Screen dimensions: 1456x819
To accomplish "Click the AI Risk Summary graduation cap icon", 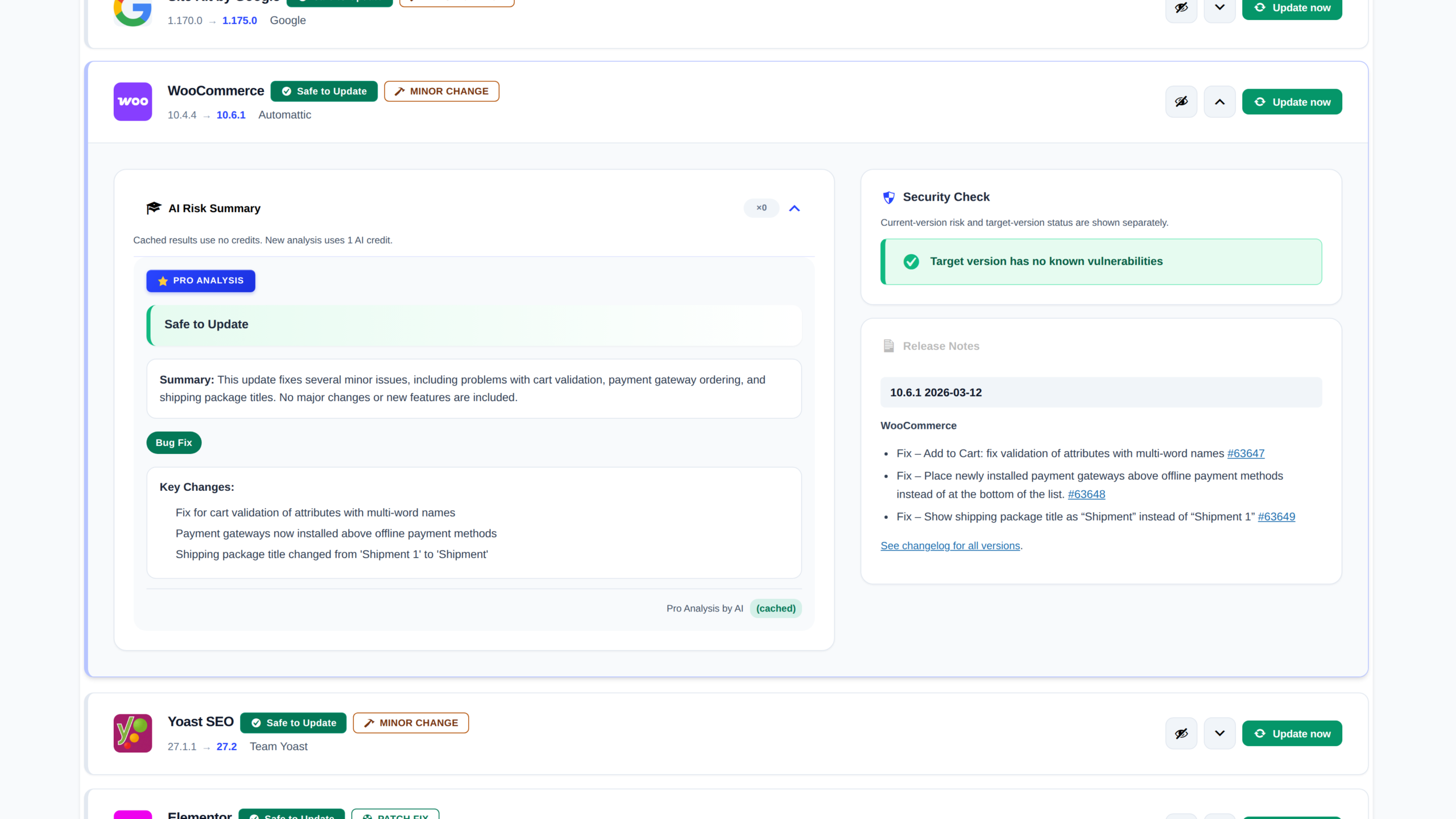I will point(154,208).
